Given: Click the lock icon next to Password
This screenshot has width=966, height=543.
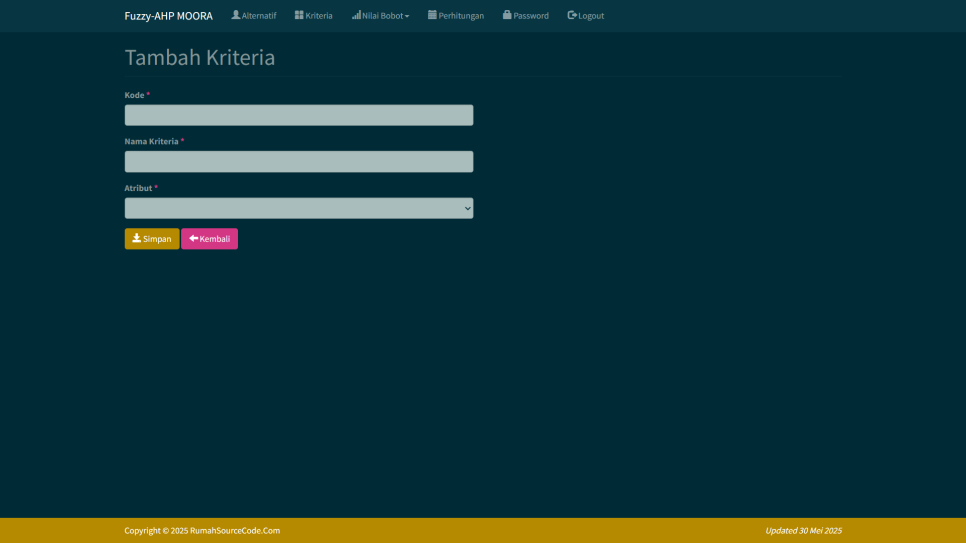Looking at the screenshot, I should click(507, 15).
